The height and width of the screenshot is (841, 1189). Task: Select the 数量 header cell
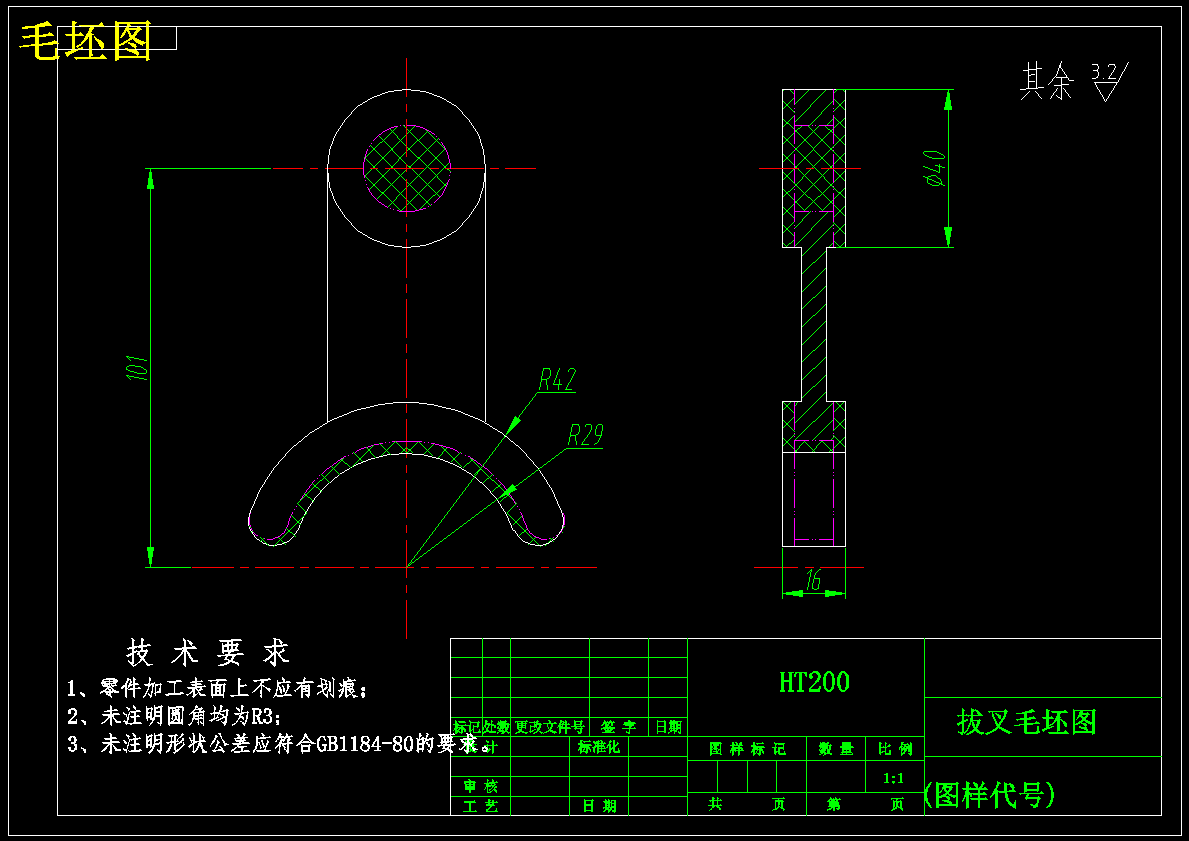836,749
